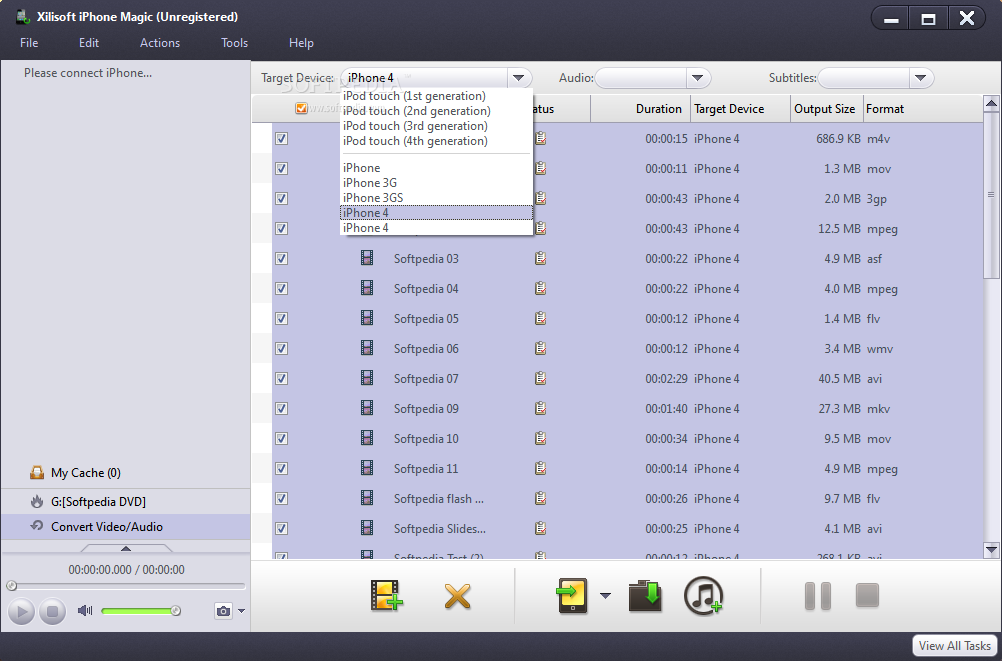This screenshot has height=661, width=1002.
Task: Click status icon of Softpedia Slides row
Action: (x=541, y=529)
